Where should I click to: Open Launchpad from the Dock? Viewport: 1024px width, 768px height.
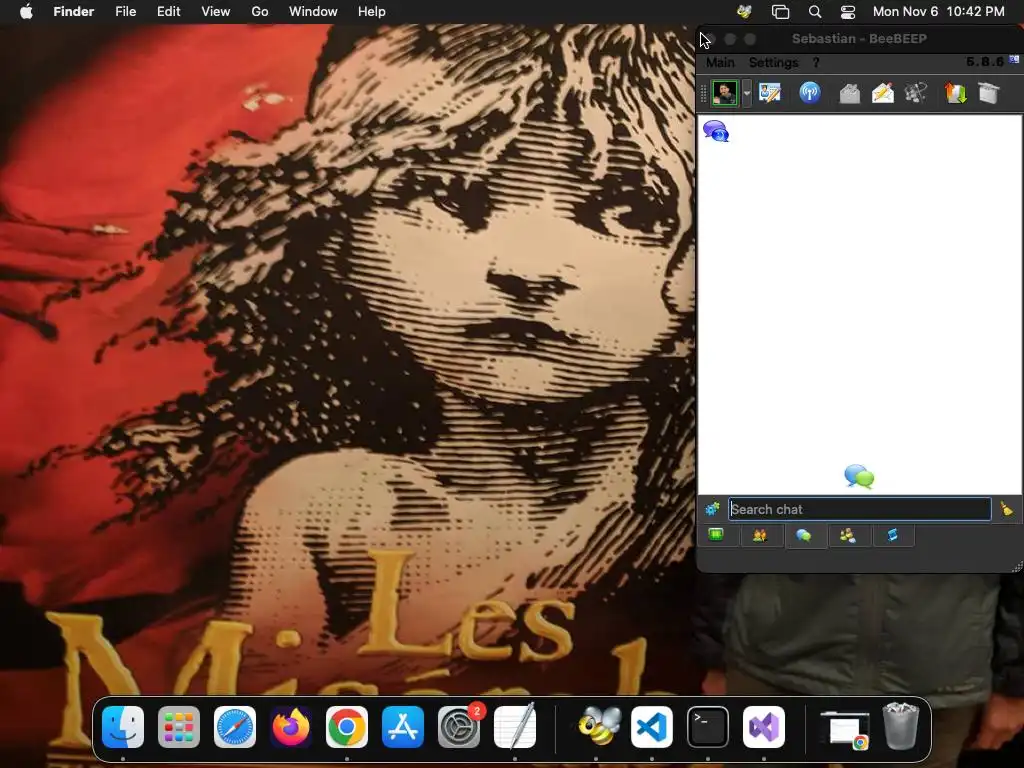(179, 727)
